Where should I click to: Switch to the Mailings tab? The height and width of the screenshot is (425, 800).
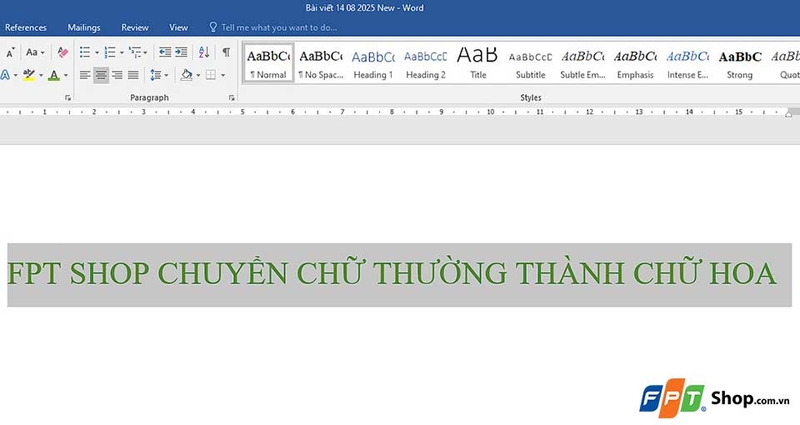coord(84,28)
